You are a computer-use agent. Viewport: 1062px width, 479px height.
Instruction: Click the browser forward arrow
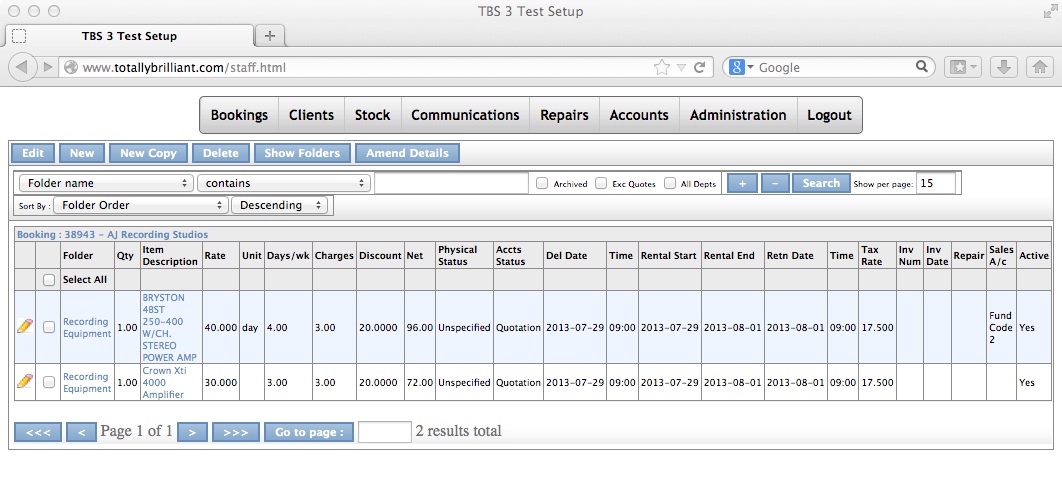point(47,67)
